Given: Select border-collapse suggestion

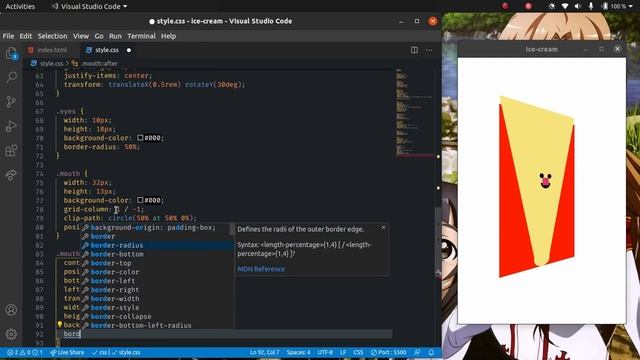Looking at the screenshot, I should [157, 317].
